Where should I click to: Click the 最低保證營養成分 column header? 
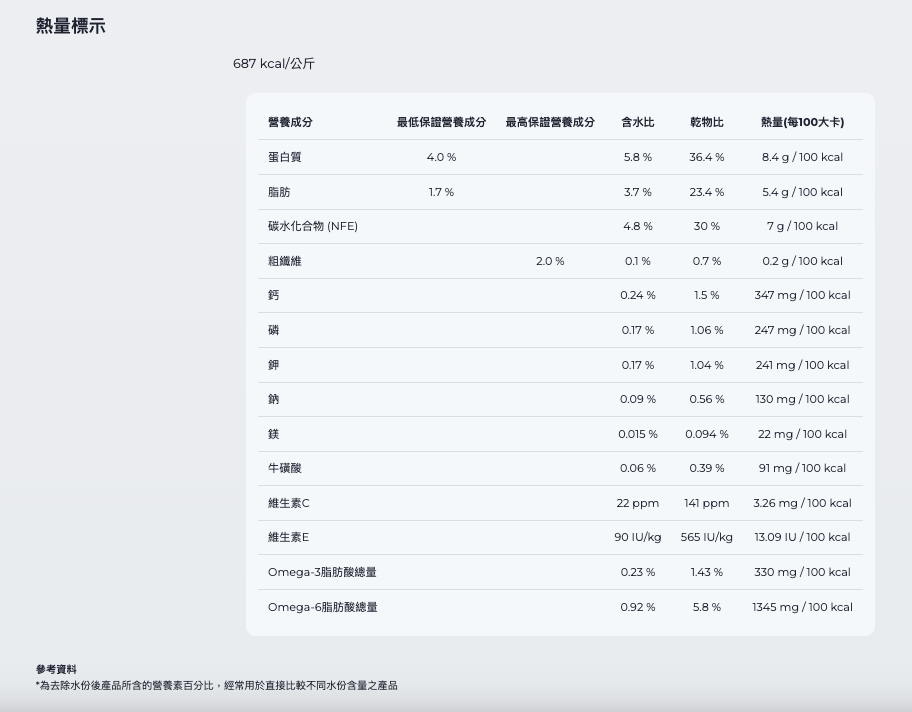(441, 122)
